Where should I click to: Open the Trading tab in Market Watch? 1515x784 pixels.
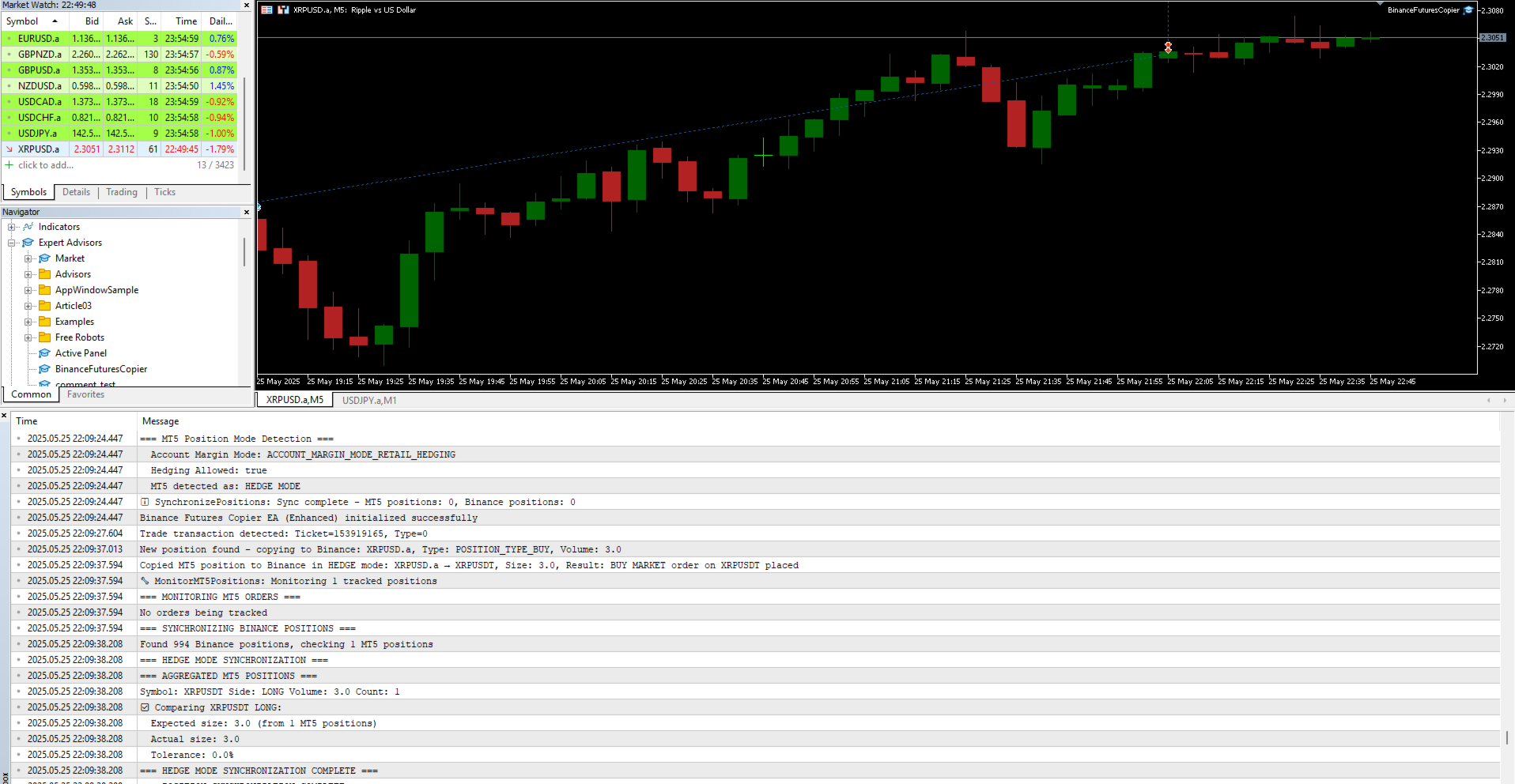point(122,192)
